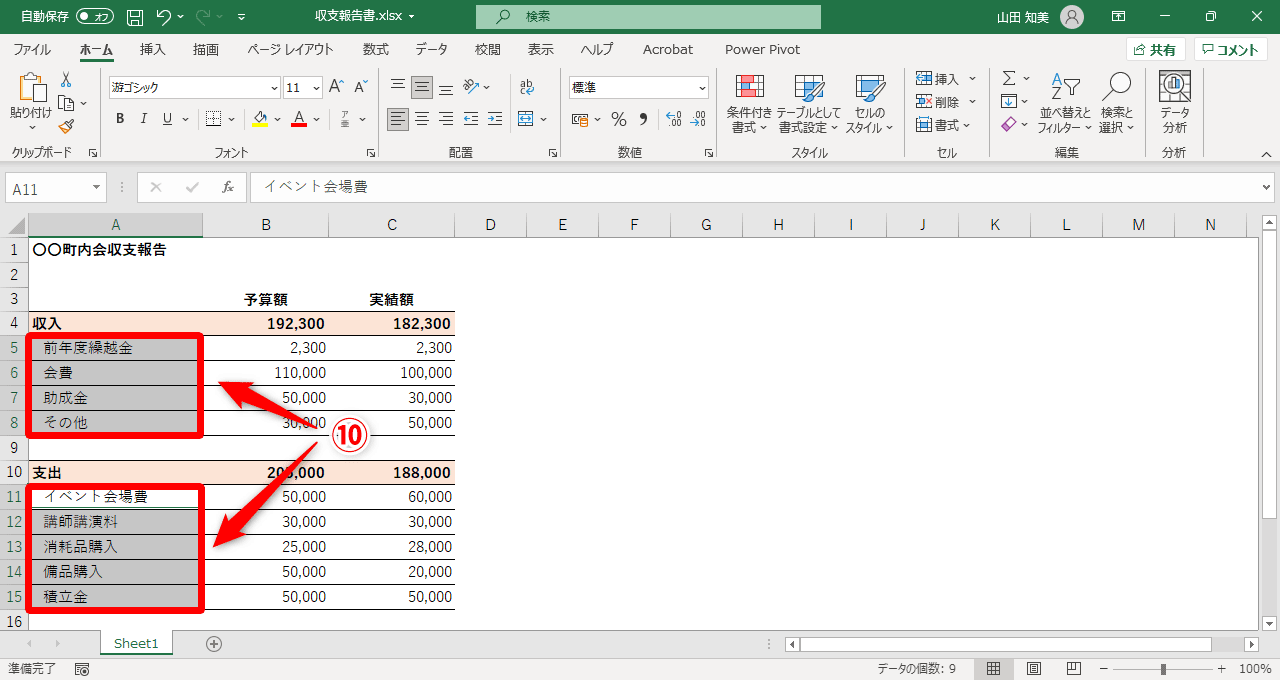Decrease font size with small A icon
1280x680 pixels.
[361, 87]
